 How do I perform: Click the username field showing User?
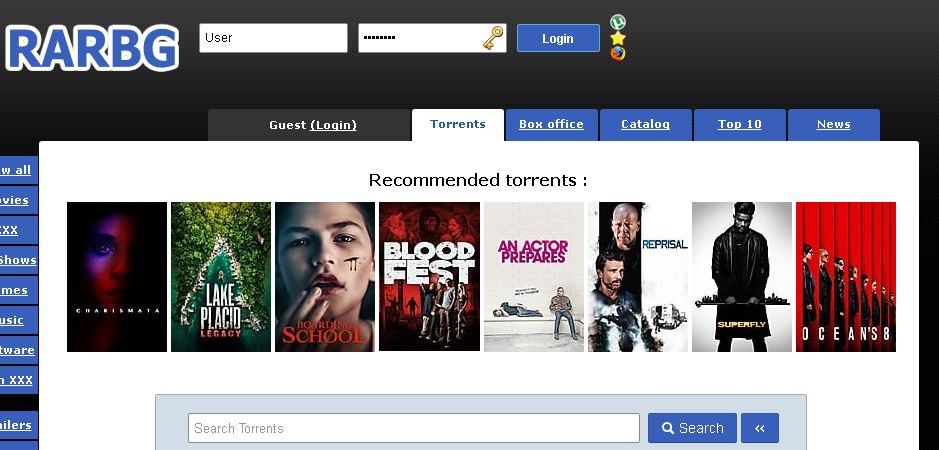273,38
